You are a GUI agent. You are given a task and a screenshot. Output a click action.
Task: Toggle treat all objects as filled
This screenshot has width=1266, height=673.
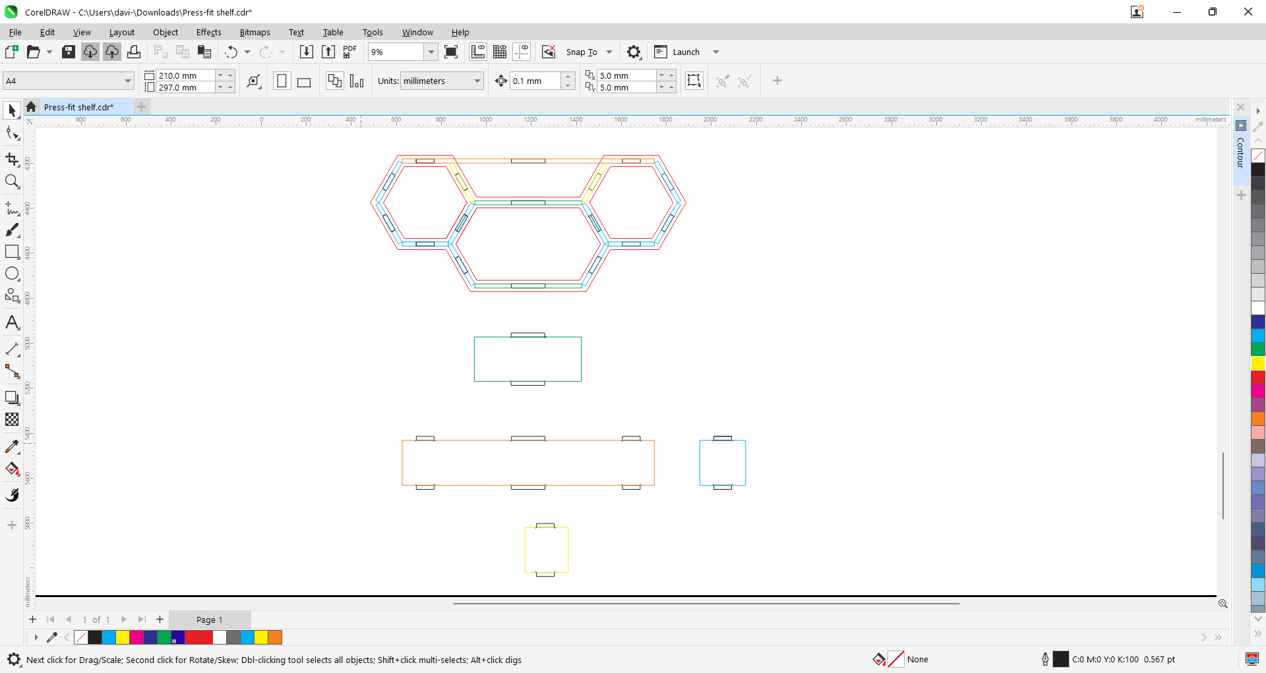point(694,81)
